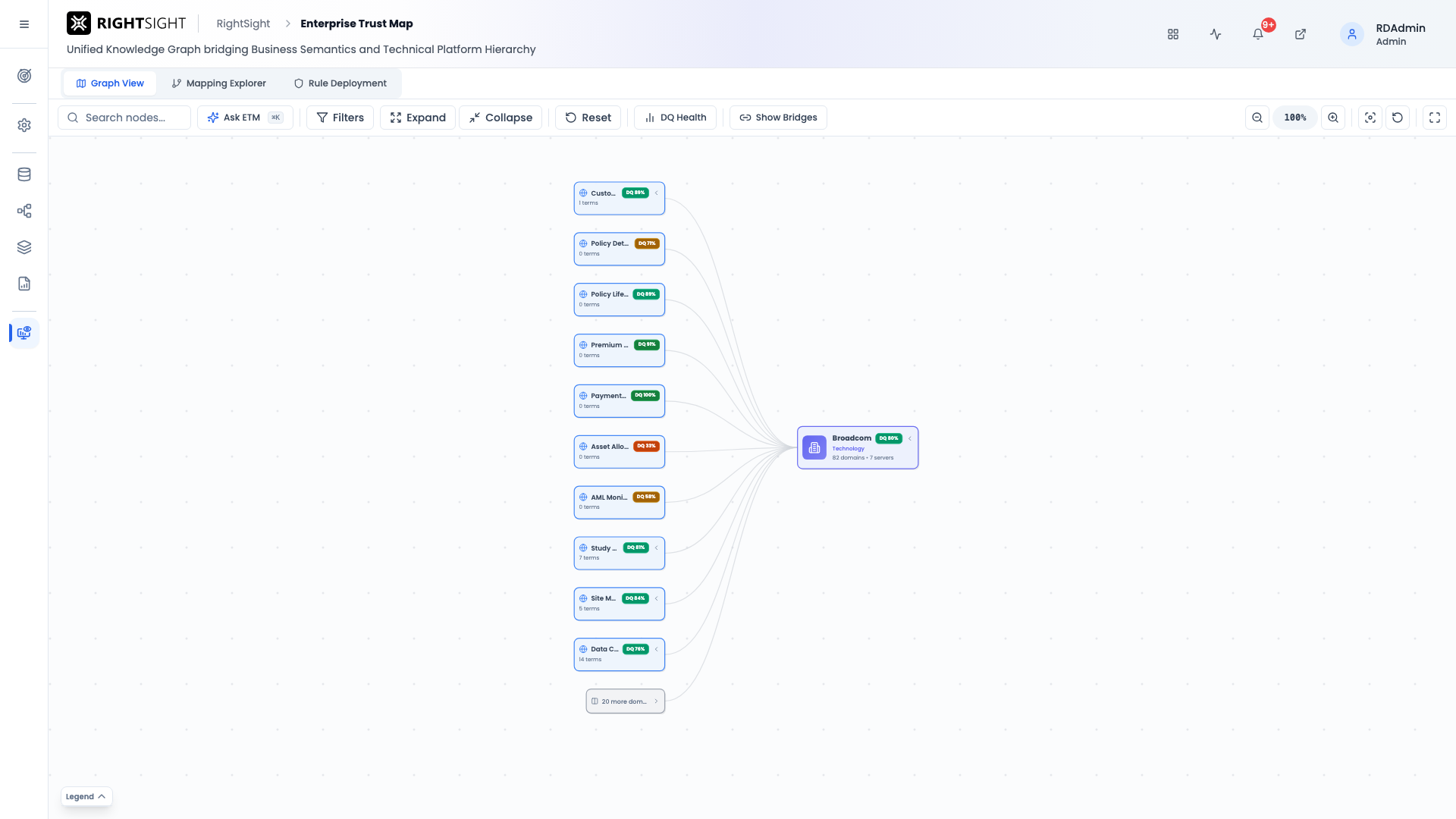The image size is (1456, 819).
Task: Select the Asset Allo... domain node
Action: [x=620, y=452]
